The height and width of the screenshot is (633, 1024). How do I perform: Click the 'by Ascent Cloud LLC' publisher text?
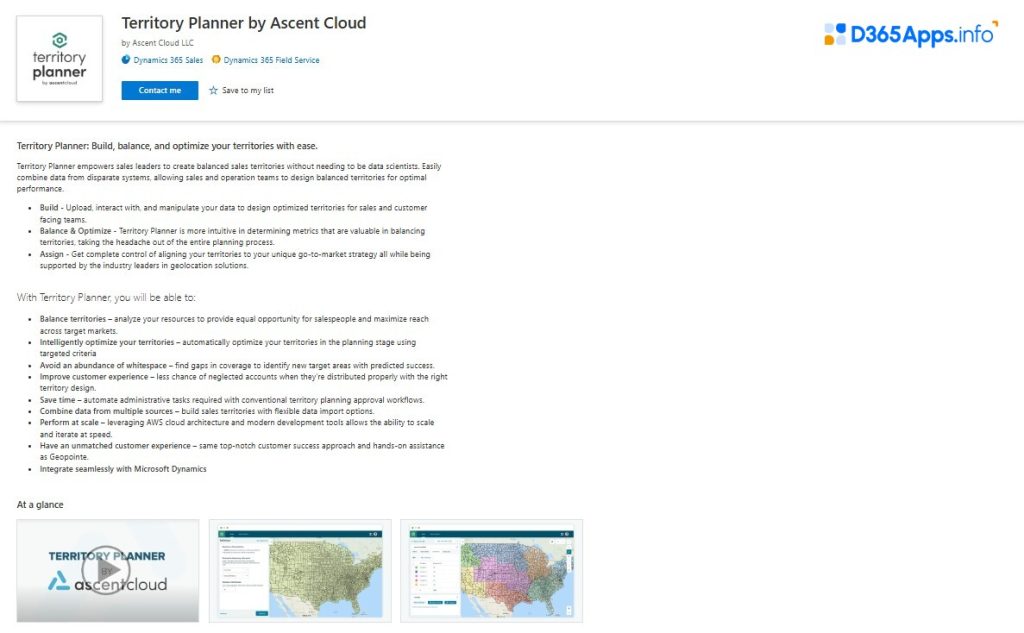click(x=157, y=42)
